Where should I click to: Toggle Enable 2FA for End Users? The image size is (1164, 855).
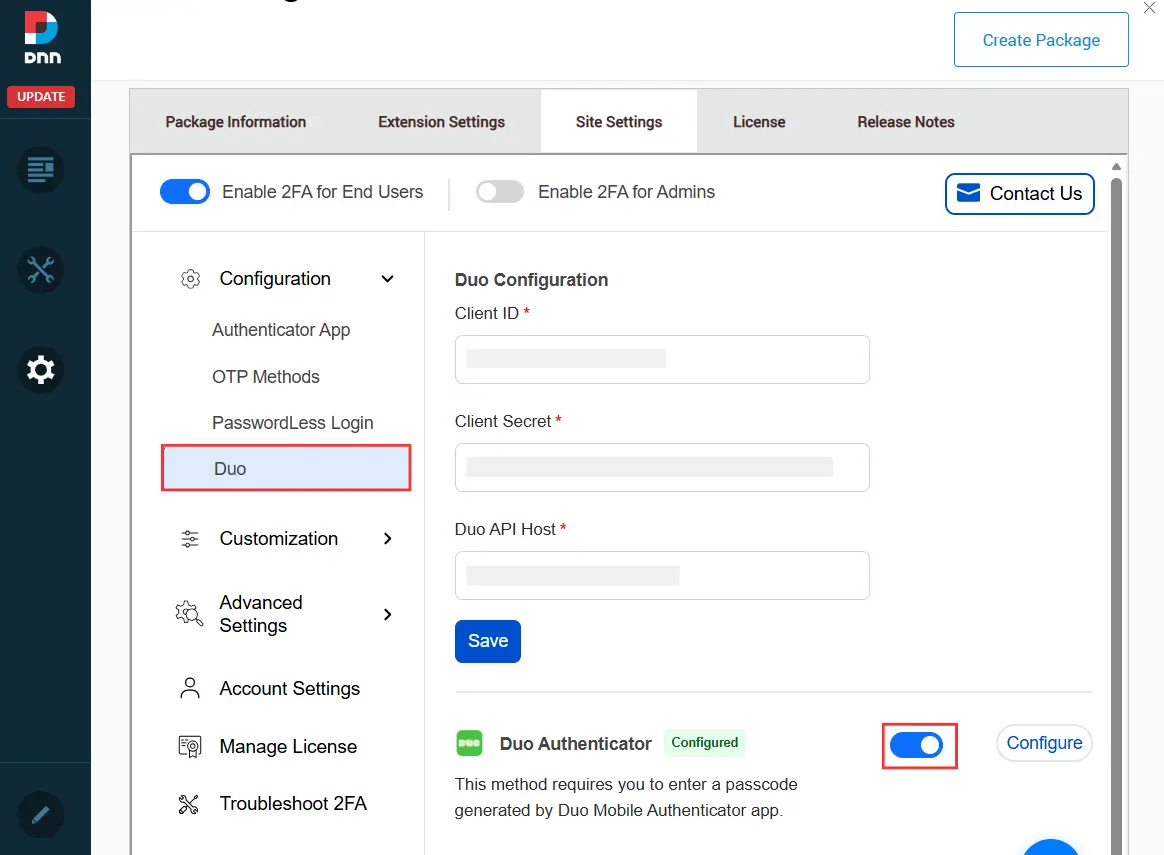pyautogui.click(x=185, y=191)
